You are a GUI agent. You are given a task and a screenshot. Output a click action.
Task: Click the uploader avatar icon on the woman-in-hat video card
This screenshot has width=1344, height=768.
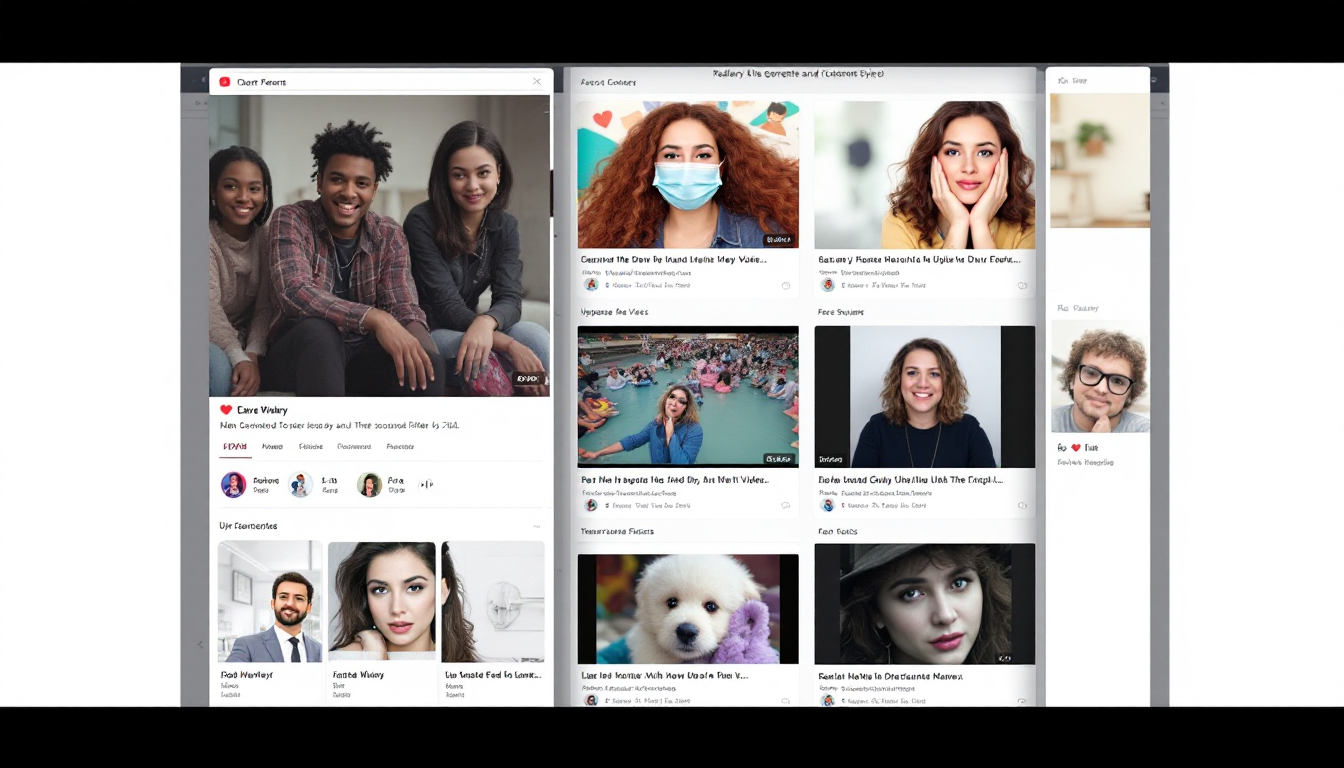pos(827,700)
